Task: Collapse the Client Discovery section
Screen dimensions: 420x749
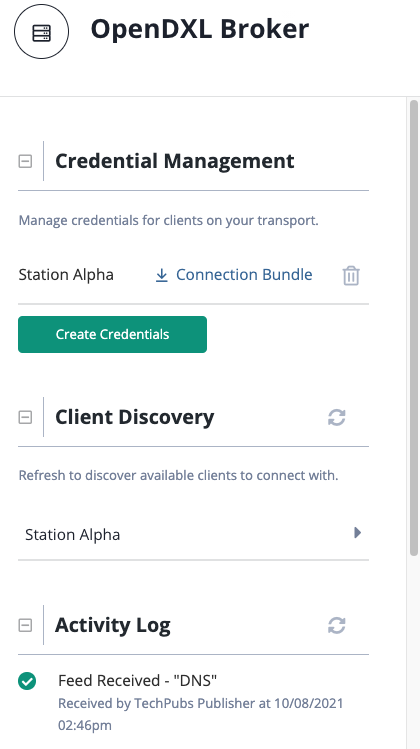Action: [x=25, y=417]
